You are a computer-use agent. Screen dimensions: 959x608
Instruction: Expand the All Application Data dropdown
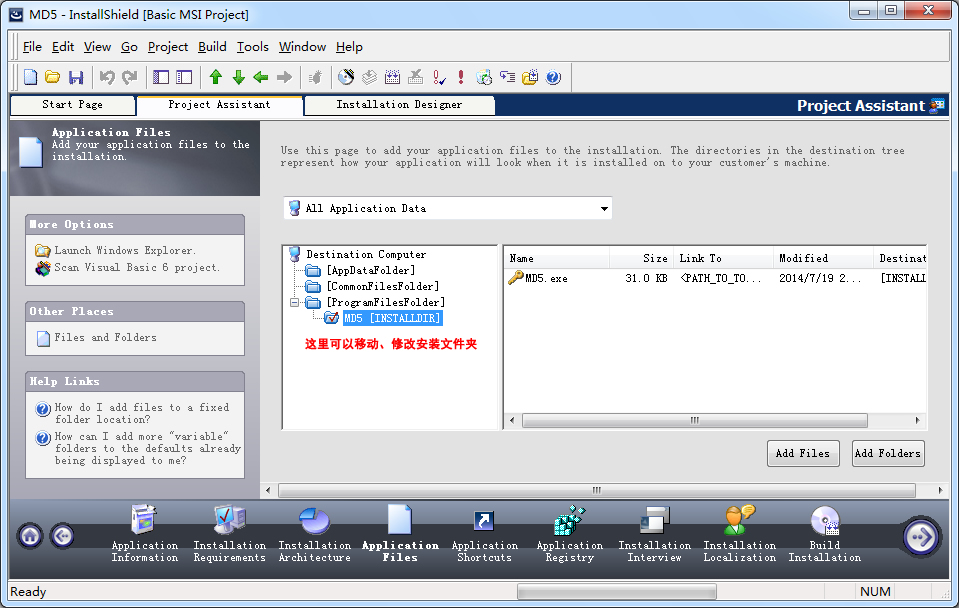[604, 209]
